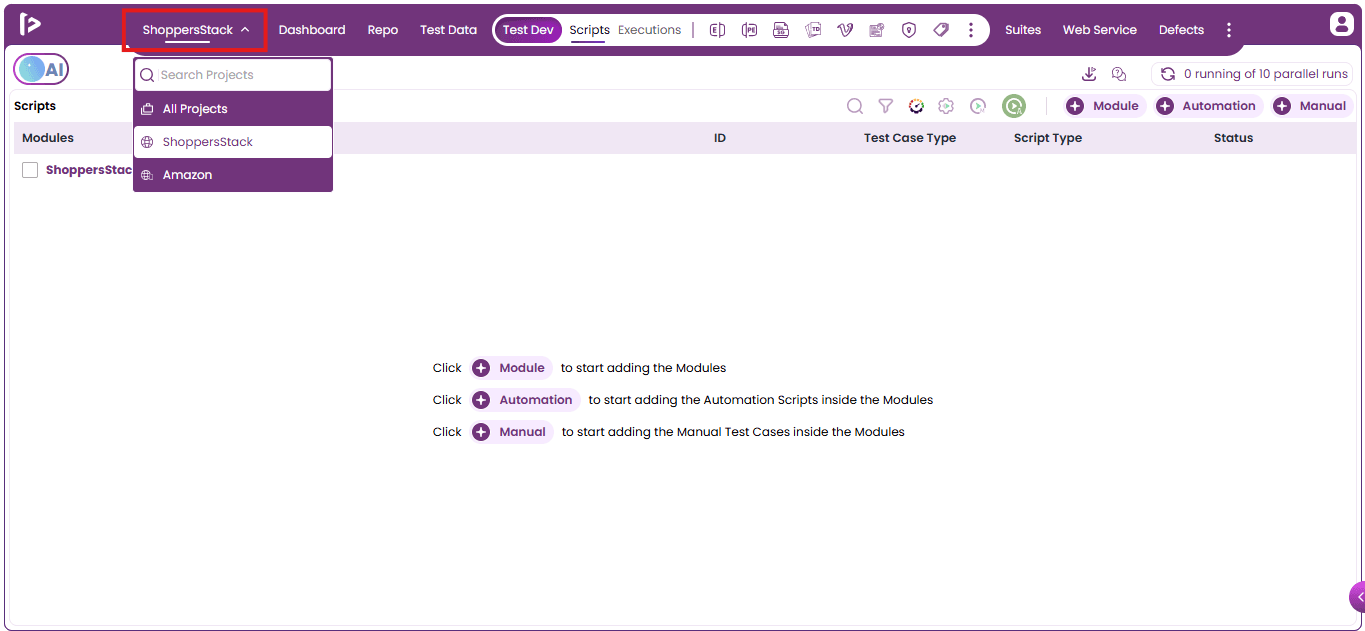This screenshot has height=631, width=1365.
Task: Check the ShoppersStack module checkbox
Action: (30, 170)
